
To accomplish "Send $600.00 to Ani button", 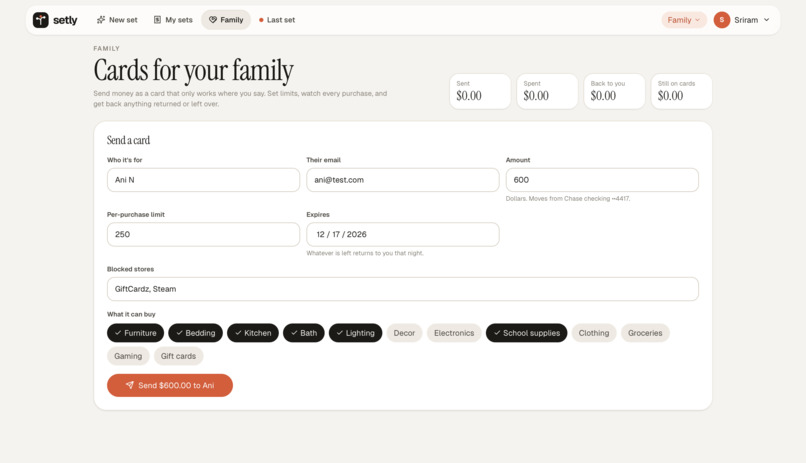I will click(170, 385).
